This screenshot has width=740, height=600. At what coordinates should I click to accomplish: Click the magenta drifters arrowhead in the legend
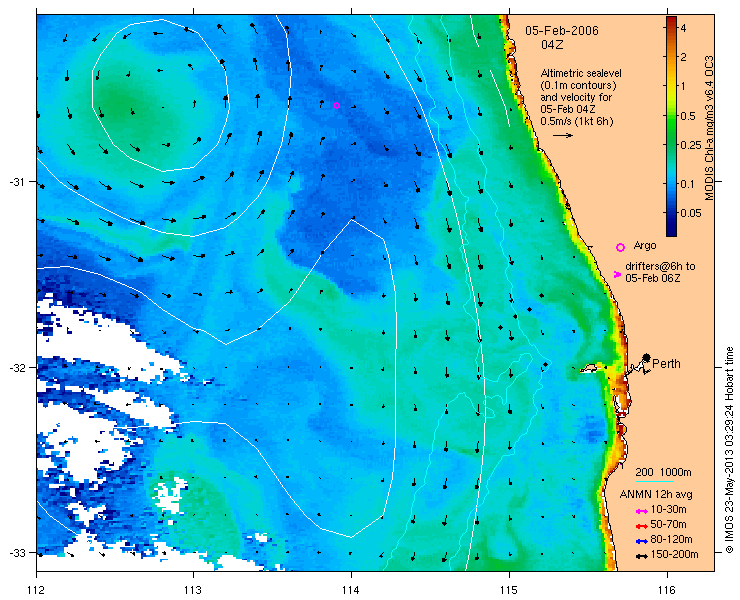click(617, 274)
